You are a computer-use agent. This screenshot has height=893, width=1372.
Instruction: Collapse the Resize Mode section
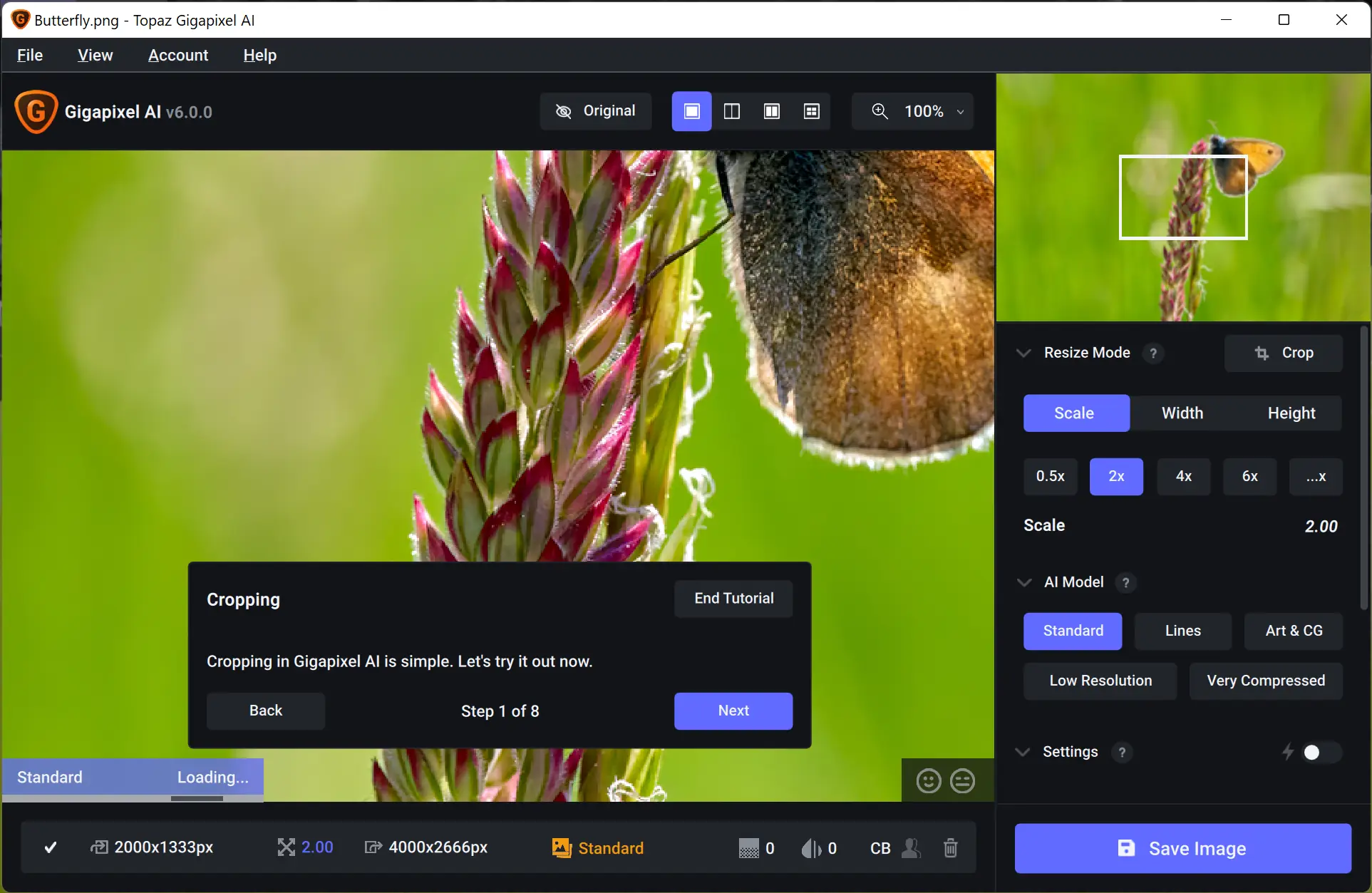(x=1023, y=353)
